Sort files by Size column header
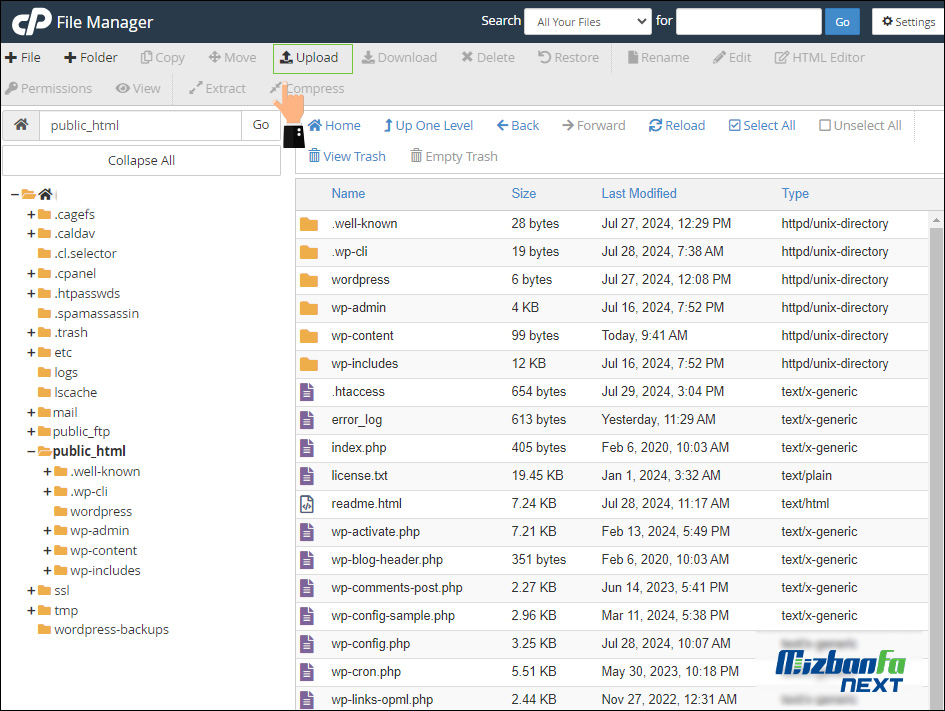The image size is (945, 711). (524, 193)
